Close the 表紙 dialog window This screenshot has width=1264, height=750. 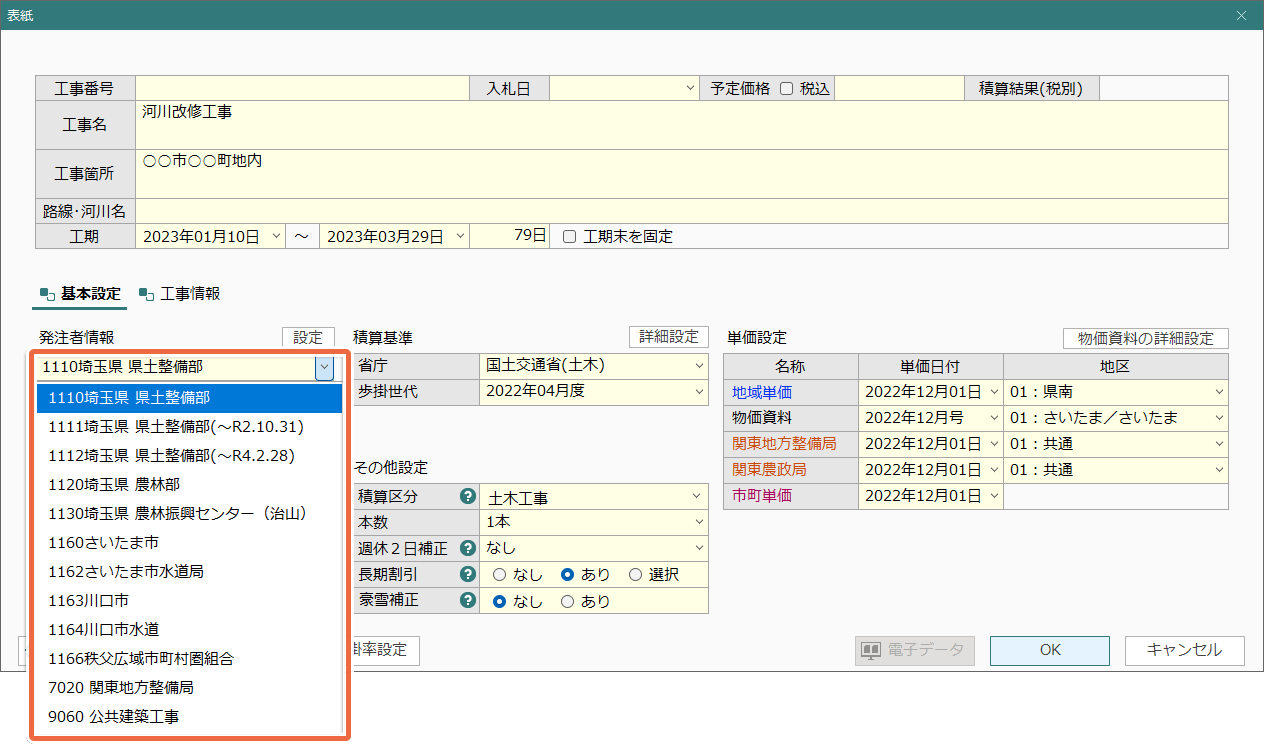click(1241, 15)
